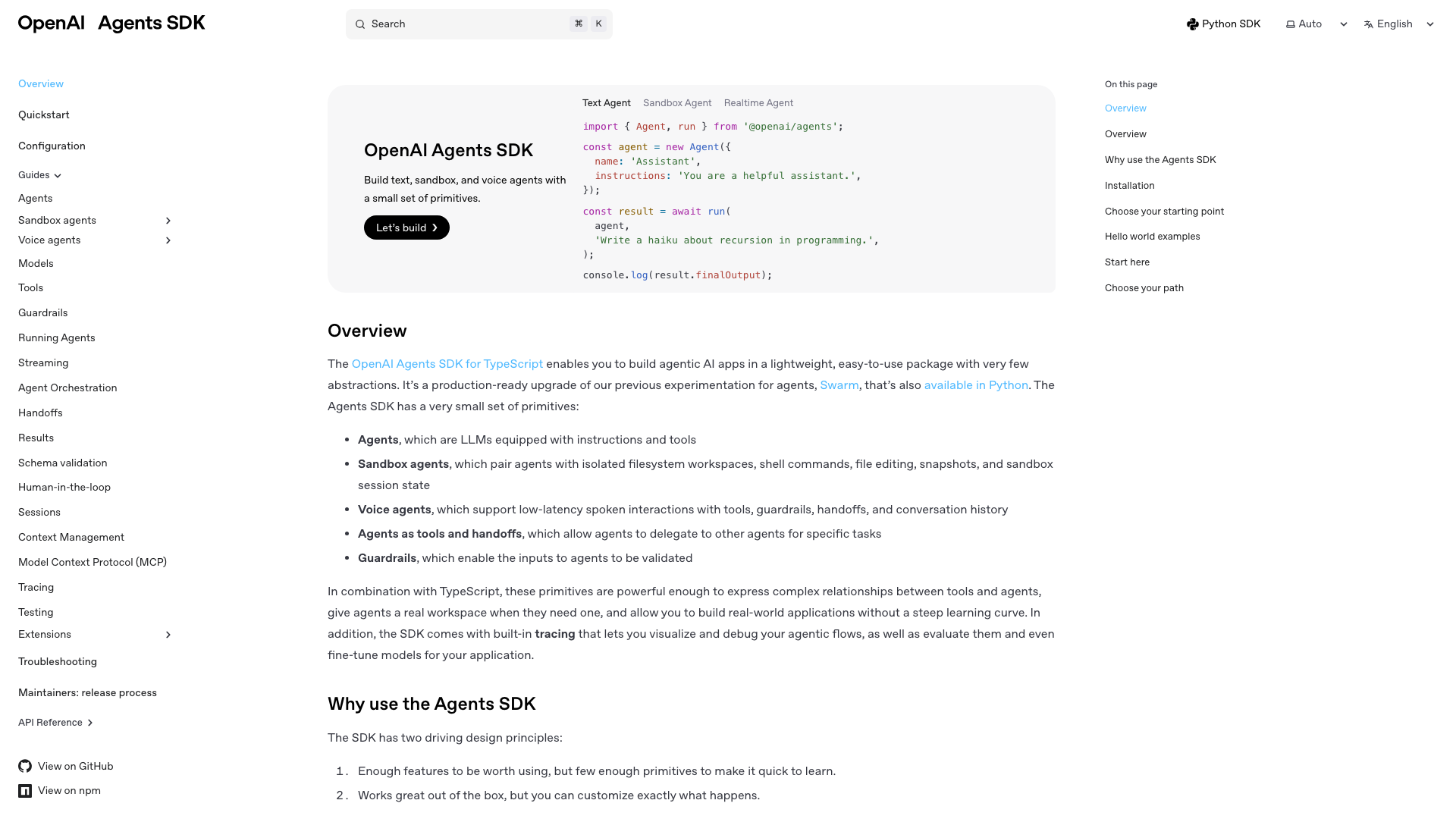Open the English language dropdown
The image size is (1456, 819).
pyautogui.click(x=1400, y=24)
